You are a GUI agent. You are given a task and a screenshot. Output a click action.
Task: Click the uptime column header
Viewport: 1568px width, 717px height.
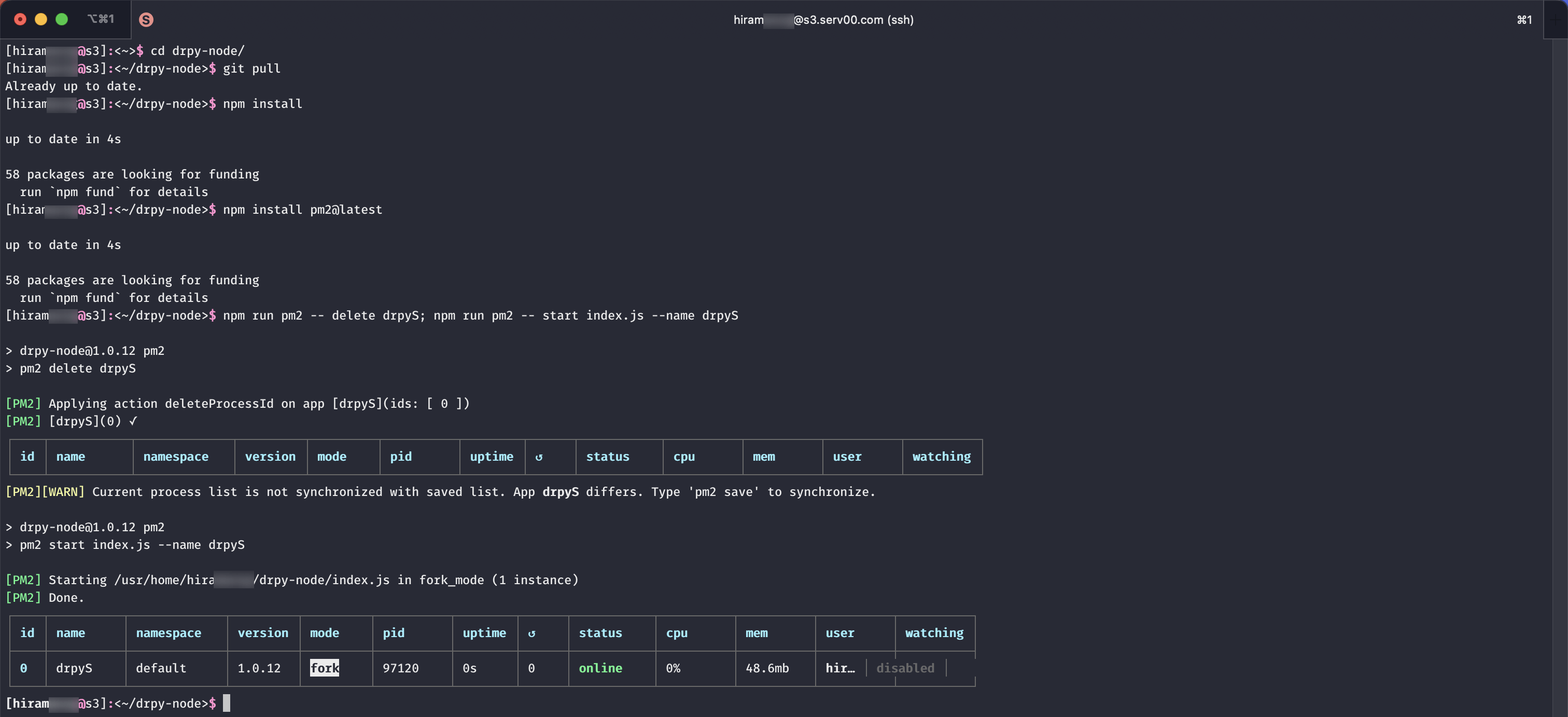pyautogui.click(x=484, y=633)
